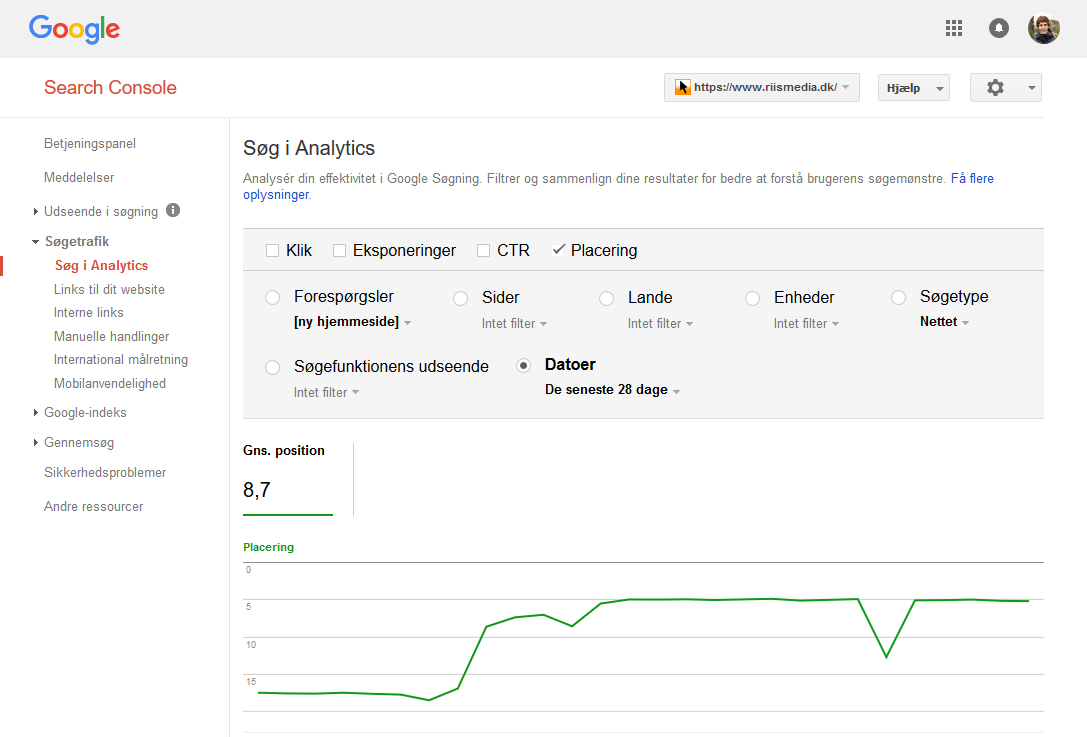Expand the Google-indeks section
This screenshot has width=1087, height=737.
click(35, 413)
